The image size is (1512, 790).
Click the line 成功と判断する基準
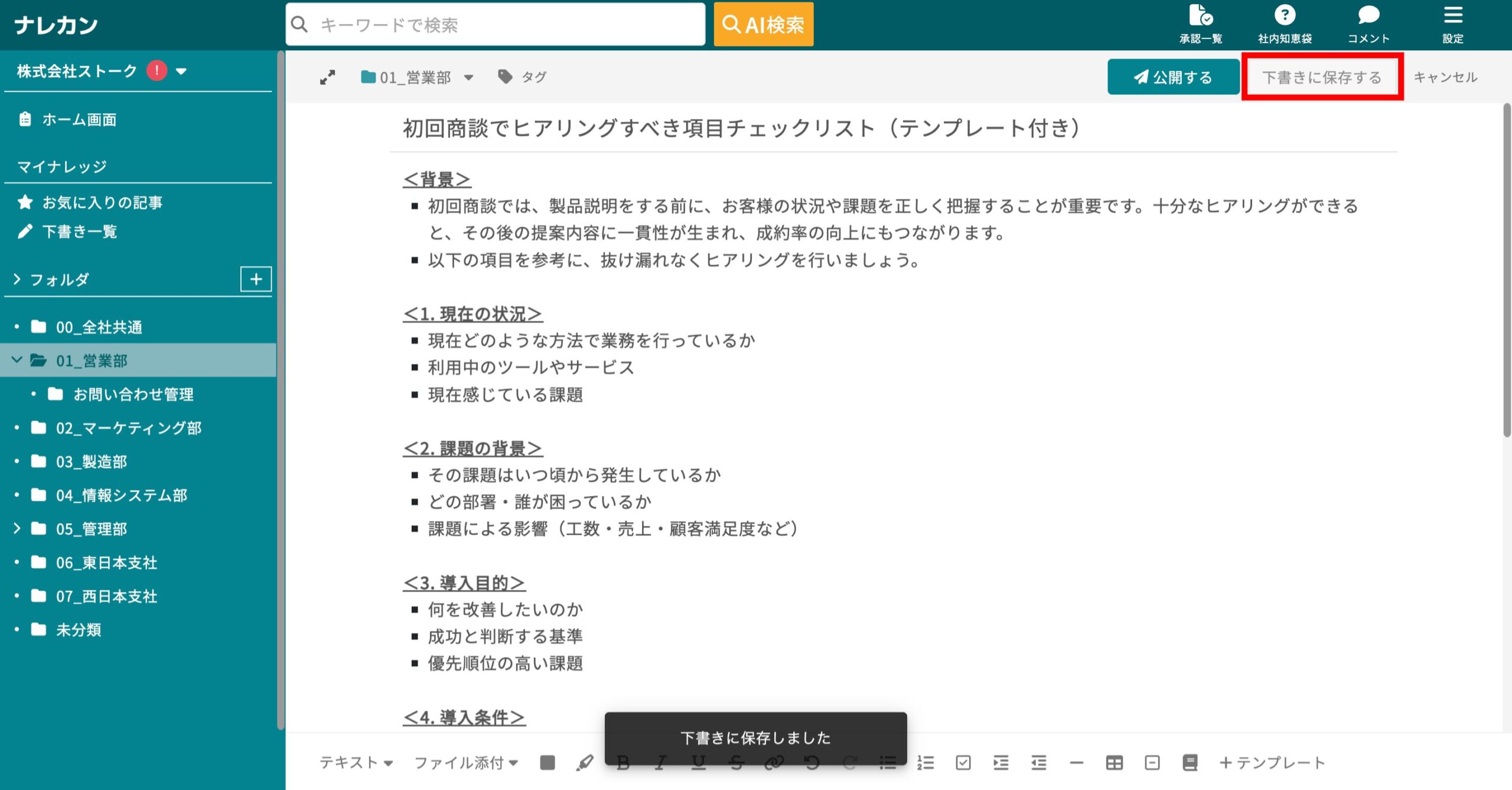tap(505, 636)
